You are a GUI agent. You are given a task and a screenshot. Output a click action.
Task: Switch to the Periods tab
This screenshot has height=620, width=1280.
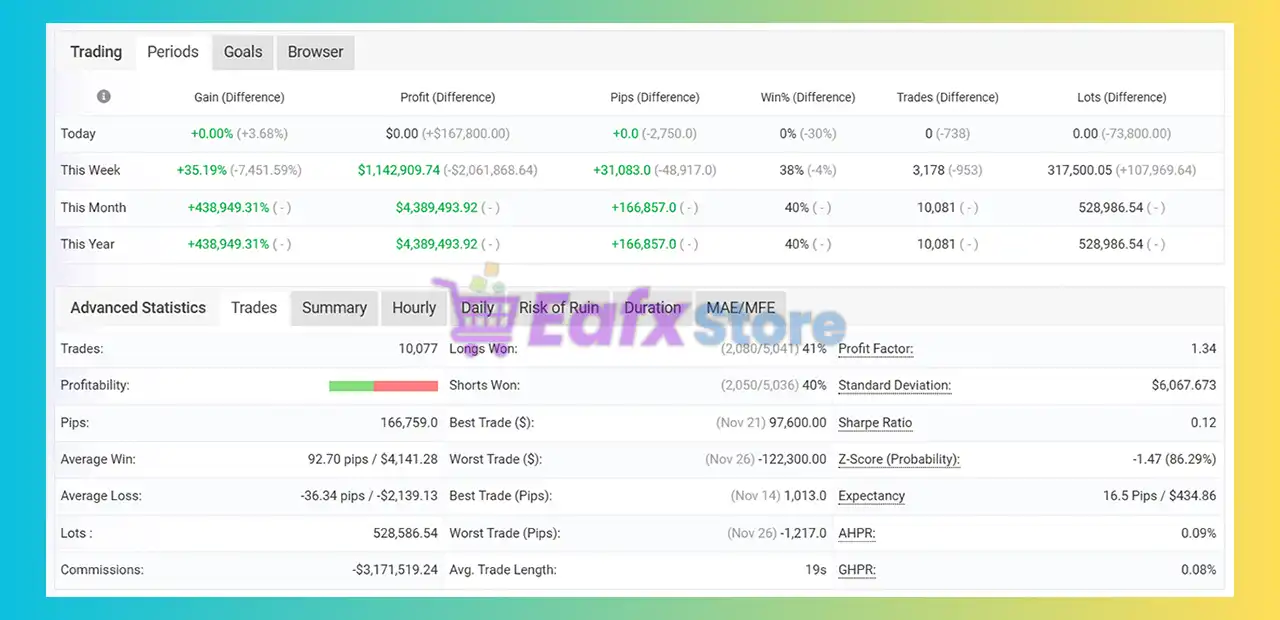[172, 52]
